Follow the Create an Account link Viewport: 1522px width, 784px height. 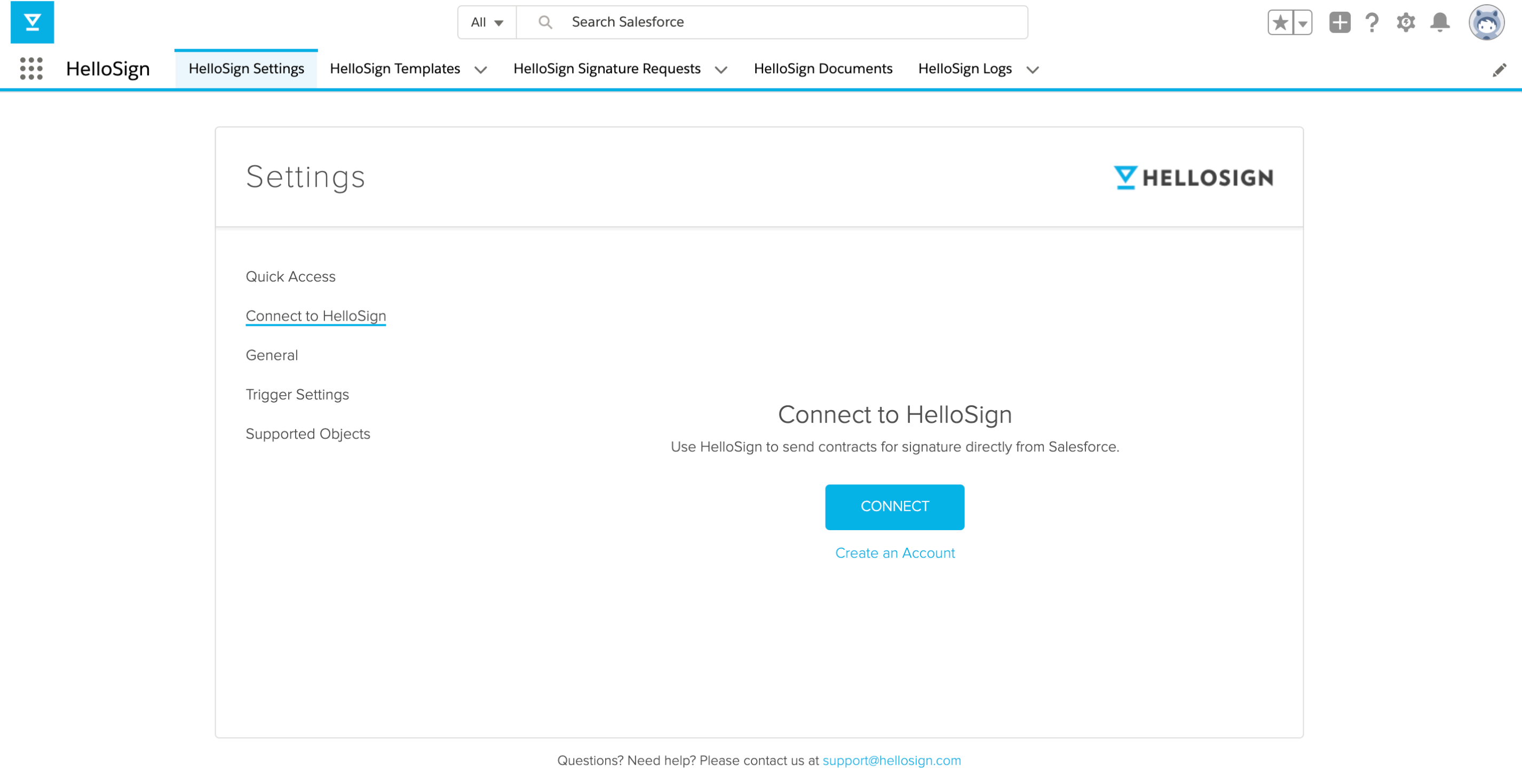pyautogui.click(x=894, y=554)
